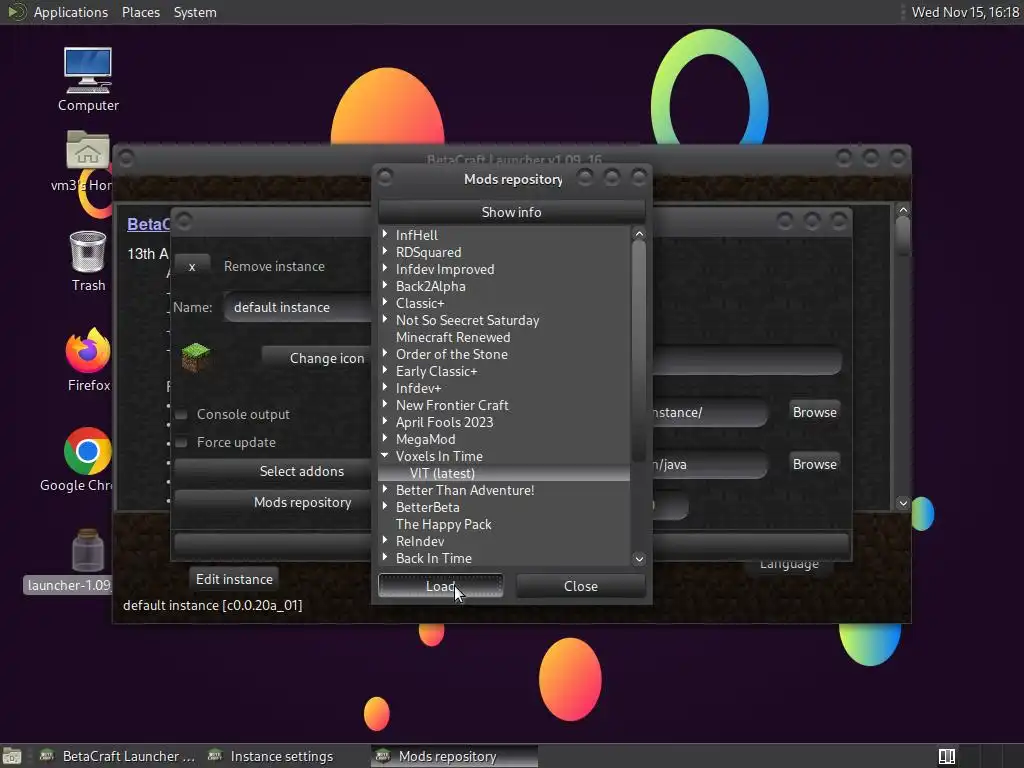
Task: Expand Not So Seecret Saturday node
Action: (385, 319)
